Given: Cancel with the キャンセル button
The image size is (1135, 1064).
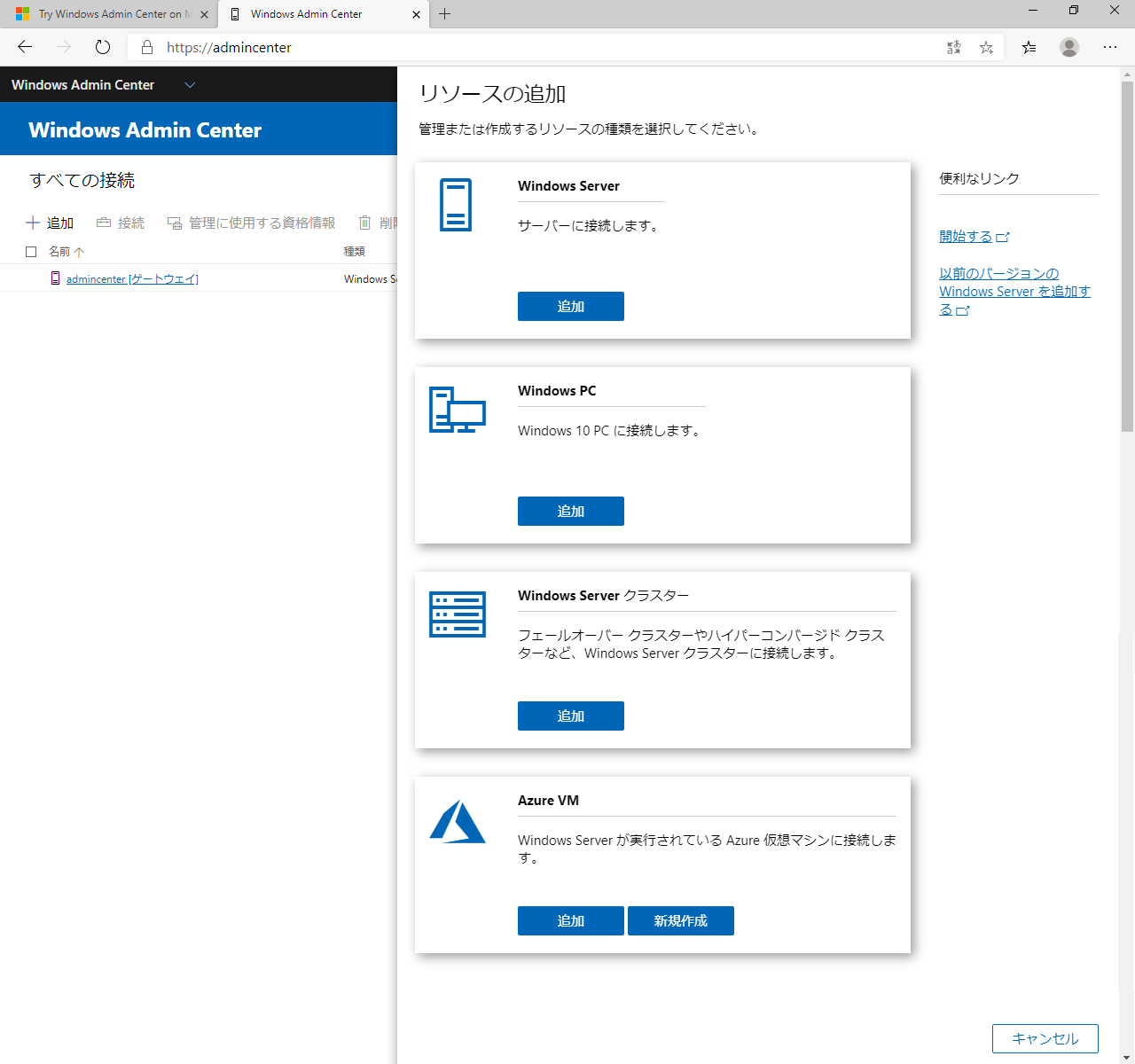Looking at the screenshot, I should pyautogui.click(x=1045, y=1038).
